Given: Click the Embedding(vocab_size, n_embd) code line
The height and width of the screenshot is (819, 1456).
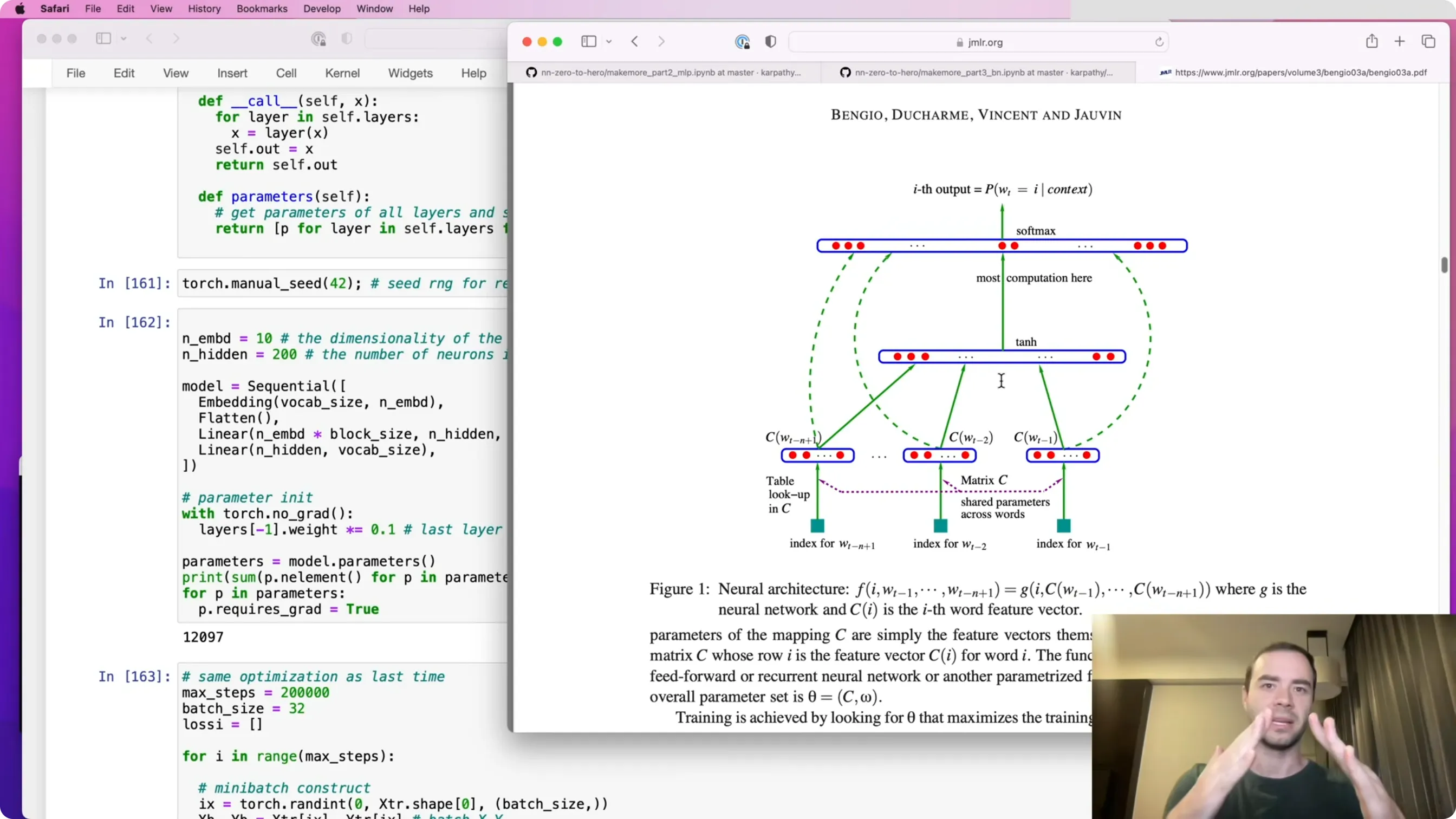Looking at the screenshot, I should [x=321, y=402].
